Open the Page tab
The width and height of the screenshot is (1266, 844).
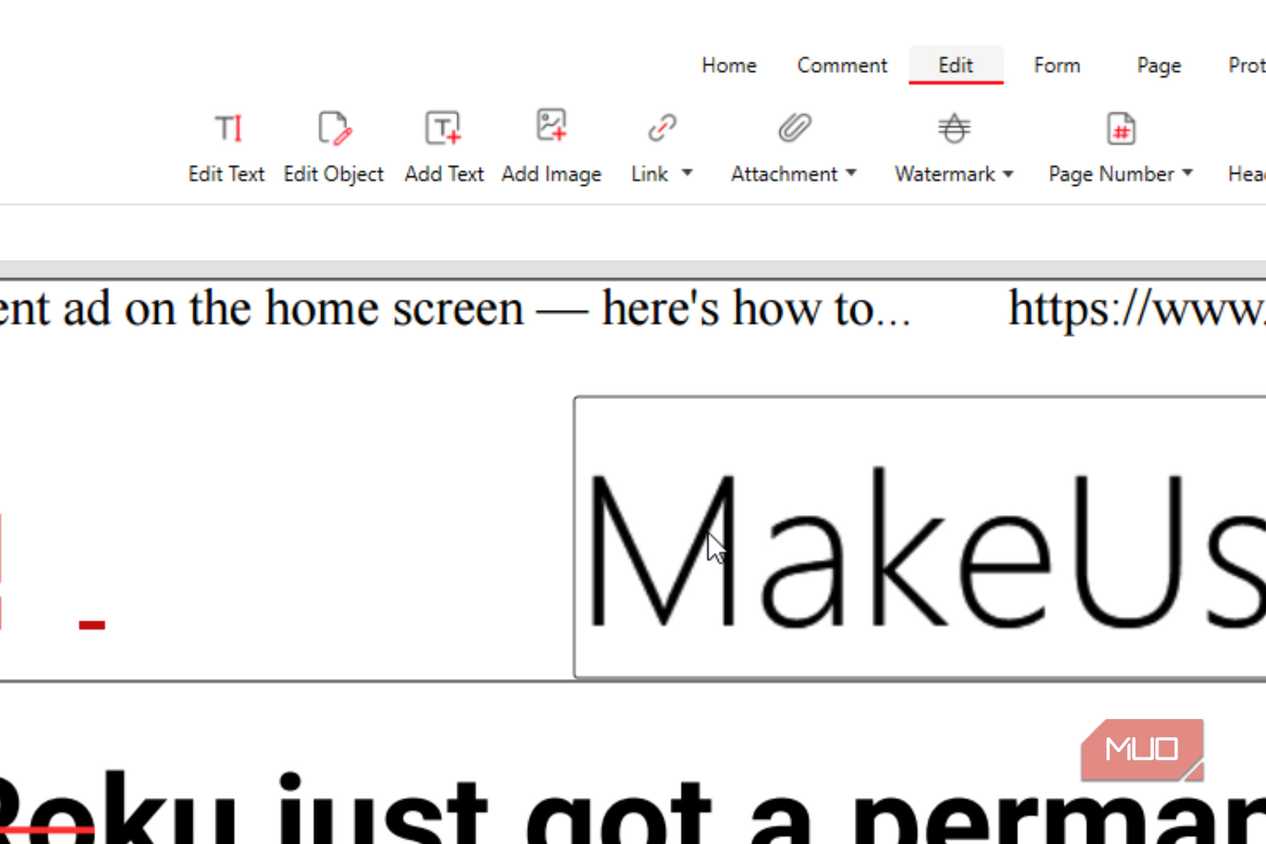coord(1159,65)
